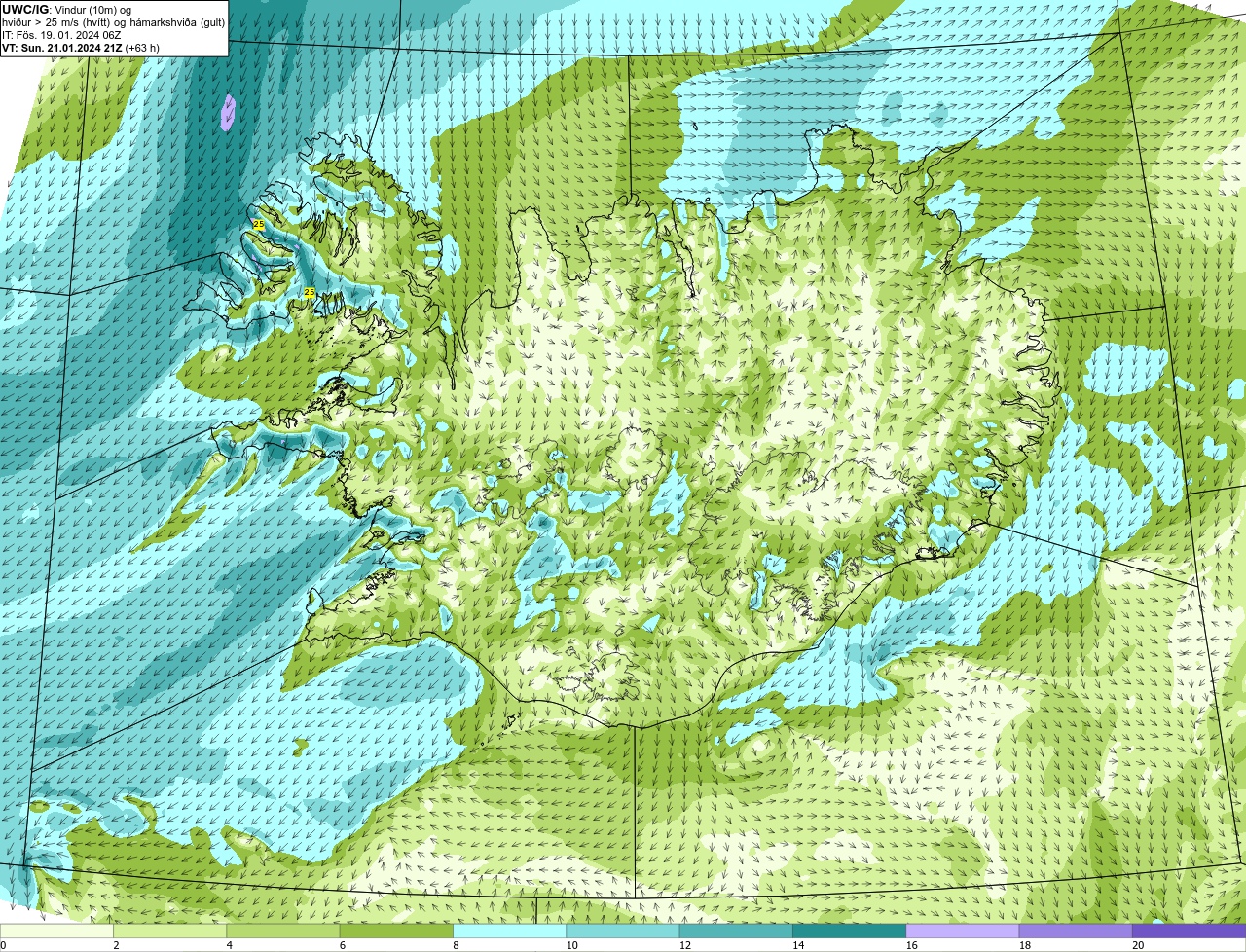
Task: Click the legend tick label '20'
Action: [1138, 945]
